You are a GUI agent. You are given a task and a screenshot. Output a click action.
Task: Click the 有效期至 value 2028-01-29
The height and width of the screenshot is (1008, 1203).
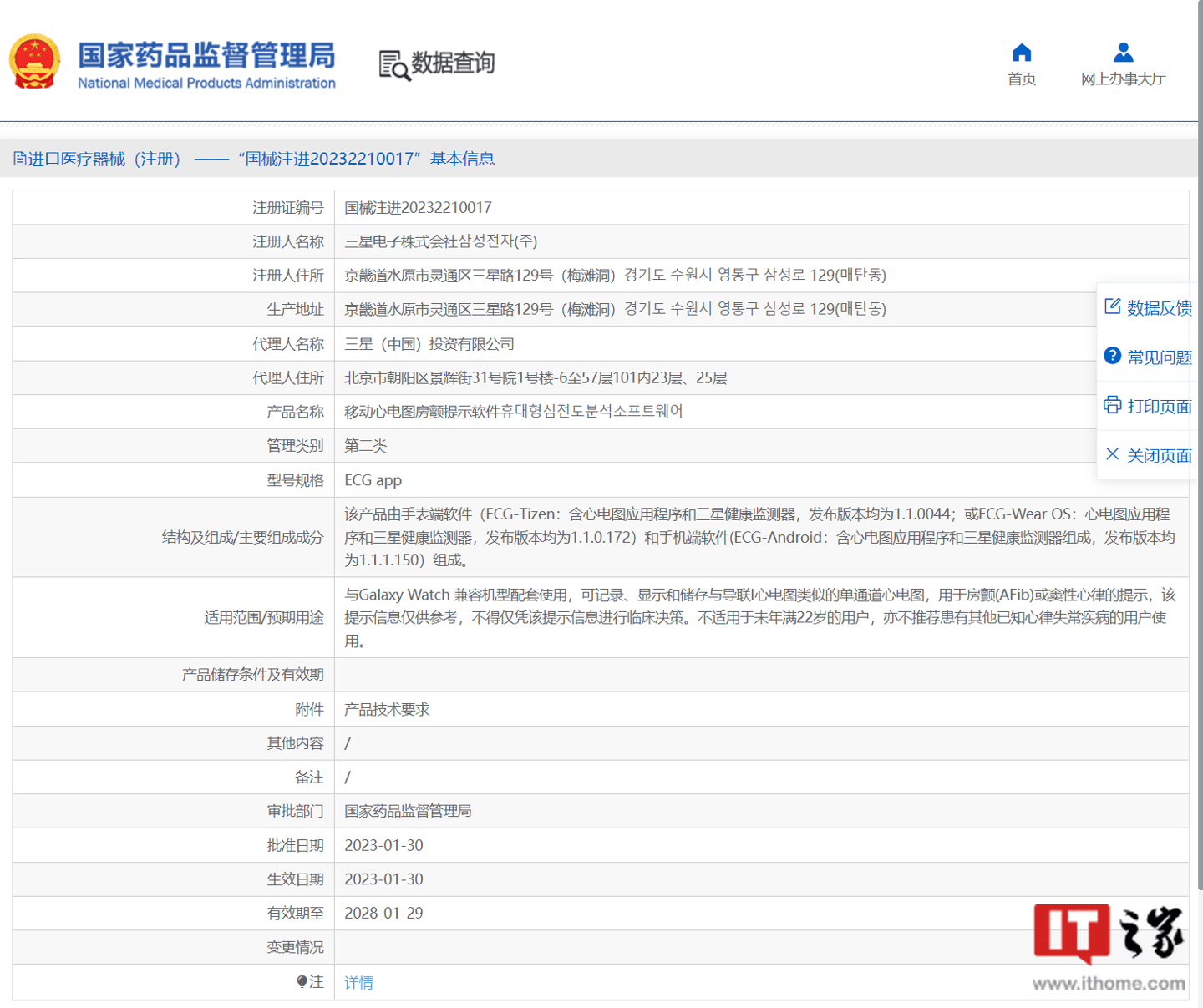coord(383,913)
